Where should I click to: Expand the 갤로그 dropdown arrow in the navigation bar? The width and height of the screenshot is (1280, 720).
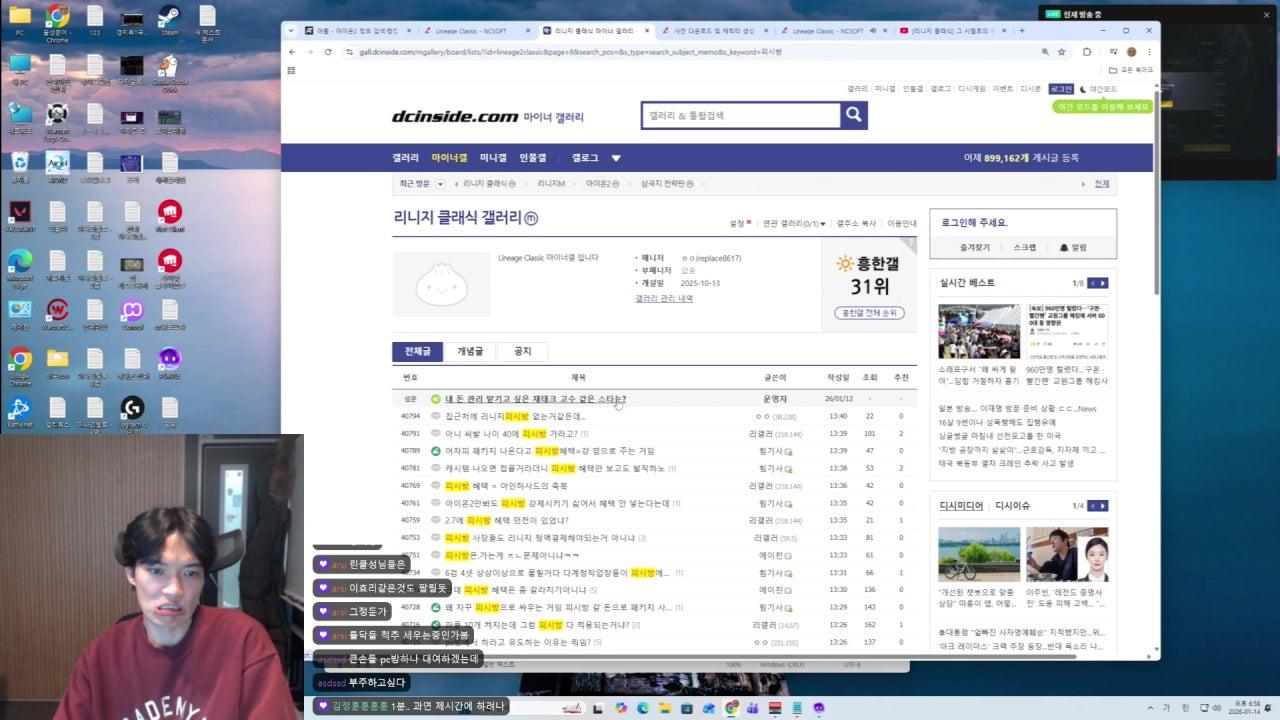tap(616, 158)
